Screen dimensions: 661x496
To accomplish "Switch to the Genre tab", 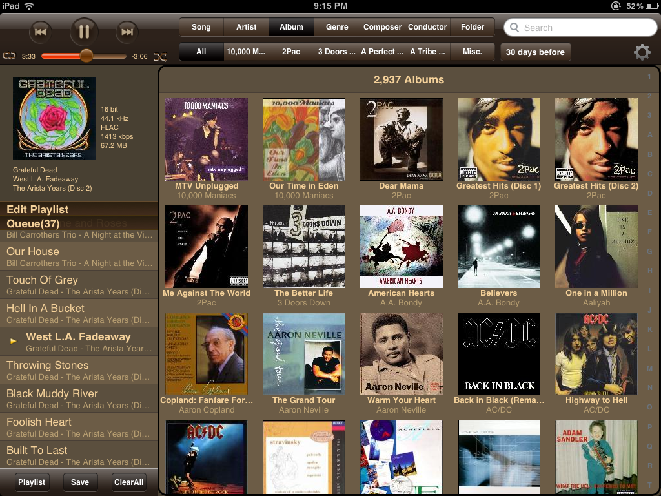I will [337, 27].
